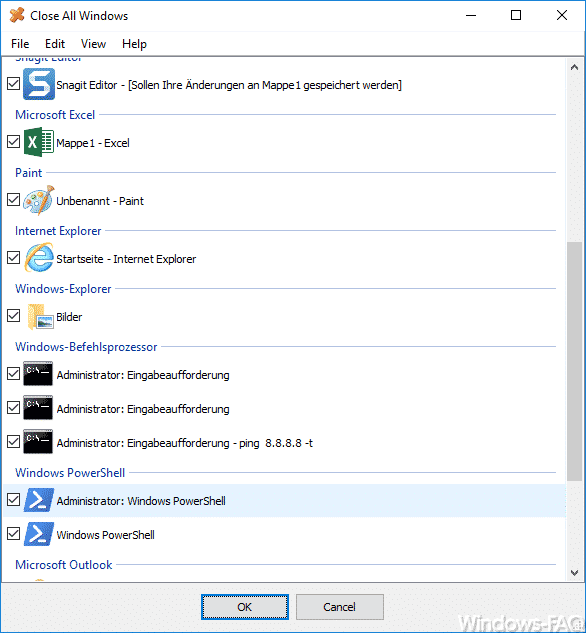
Task: Select 'Administrator: Windows PowerShell' text
Action: pos(141,501)
